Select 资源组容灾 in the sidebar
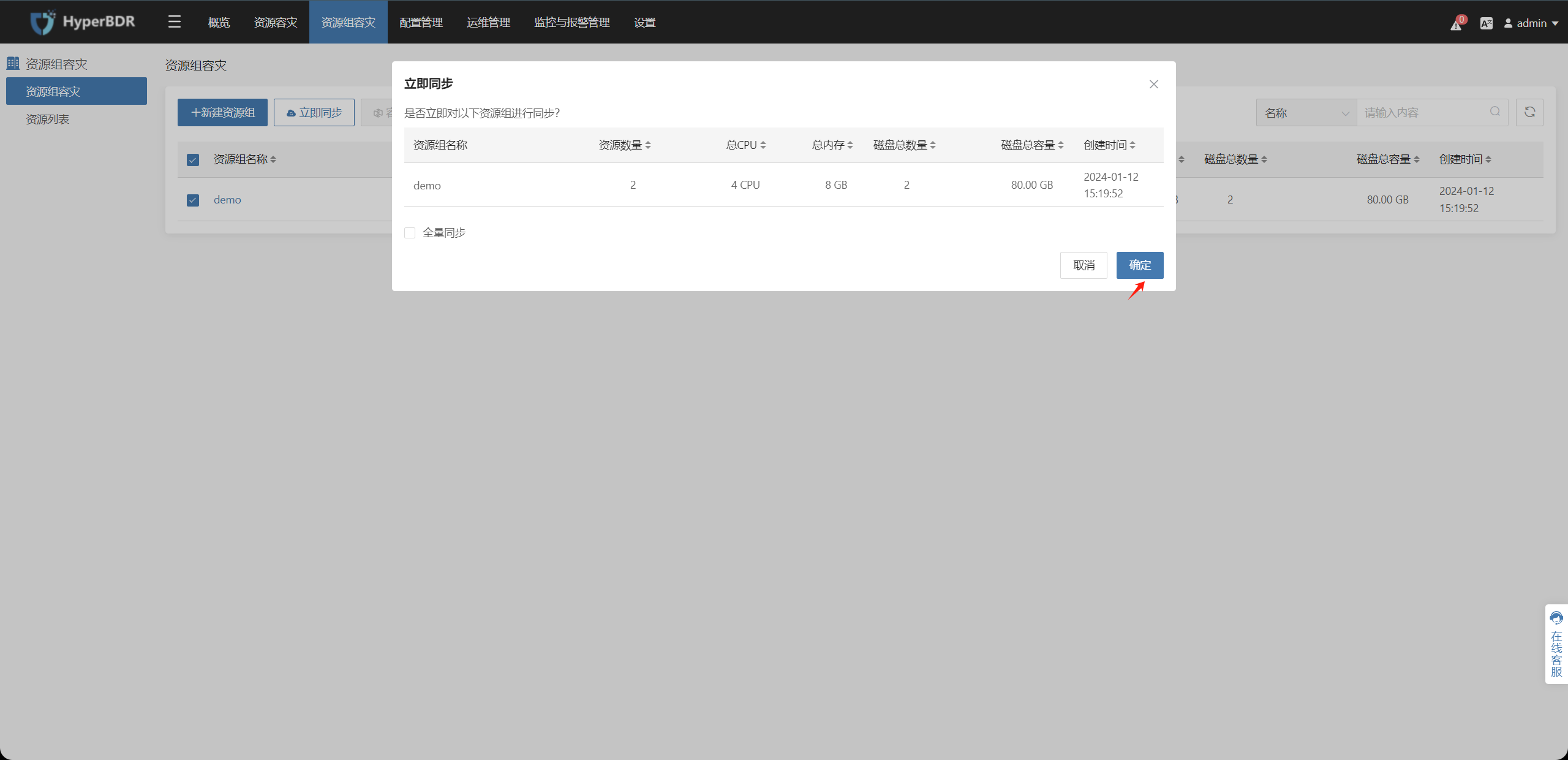Image resolution: width=1568 pixels, height=760 pixels. (77, 91)
